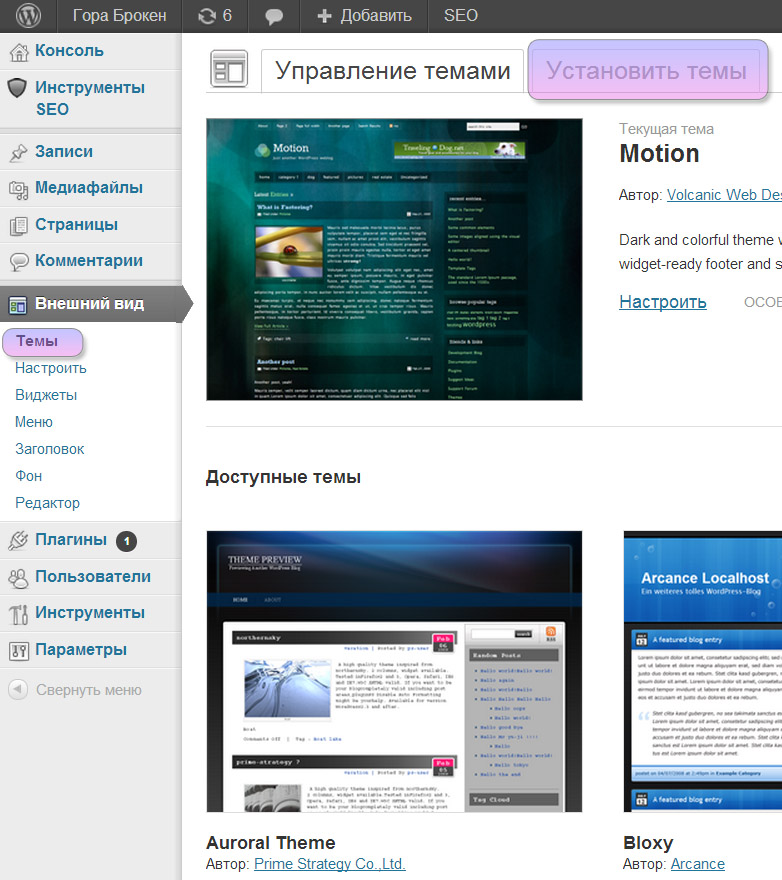
Task: Click Доступные темы heading
Action: (283, 477)
